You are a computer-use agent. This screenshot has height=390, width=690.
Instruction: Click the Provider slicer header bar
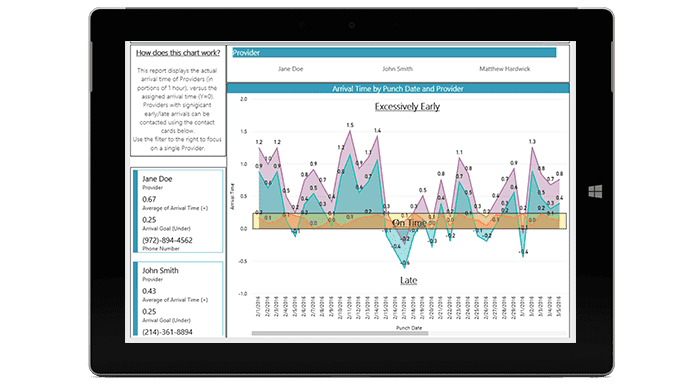(x=394, y=53)
